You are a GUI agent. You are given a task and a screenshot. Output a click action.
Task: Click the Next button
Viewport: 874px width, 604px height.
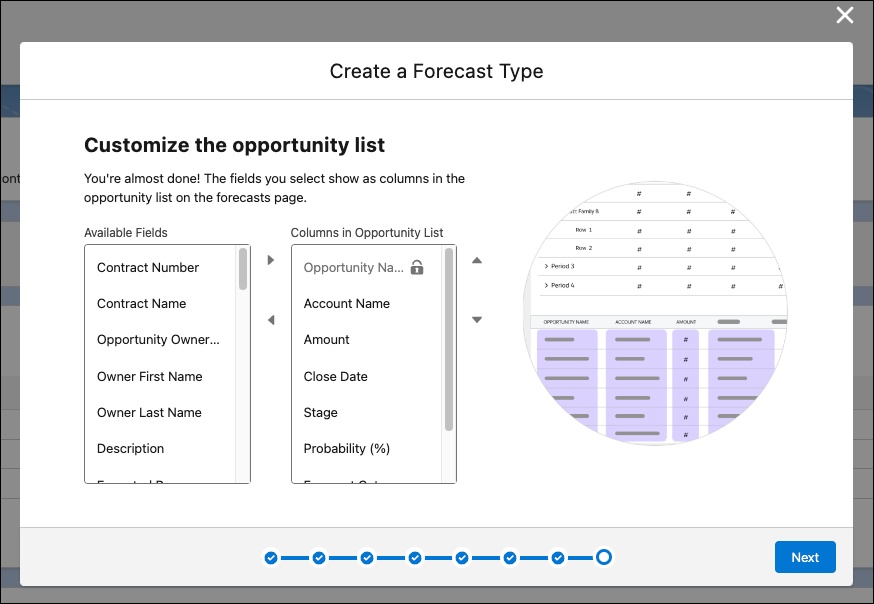[805, 557]
